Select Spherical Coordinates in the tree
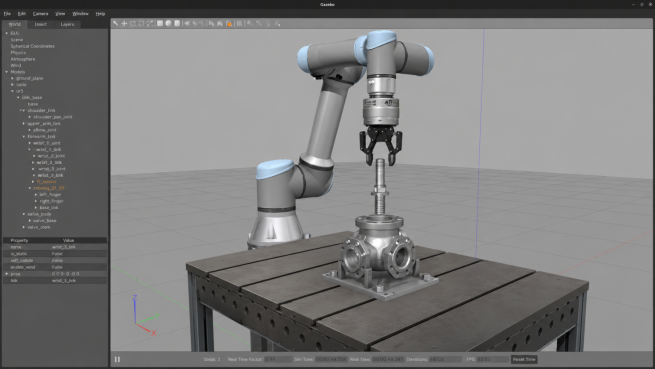This screenshot has height=369, width=655. click(33, 46)
